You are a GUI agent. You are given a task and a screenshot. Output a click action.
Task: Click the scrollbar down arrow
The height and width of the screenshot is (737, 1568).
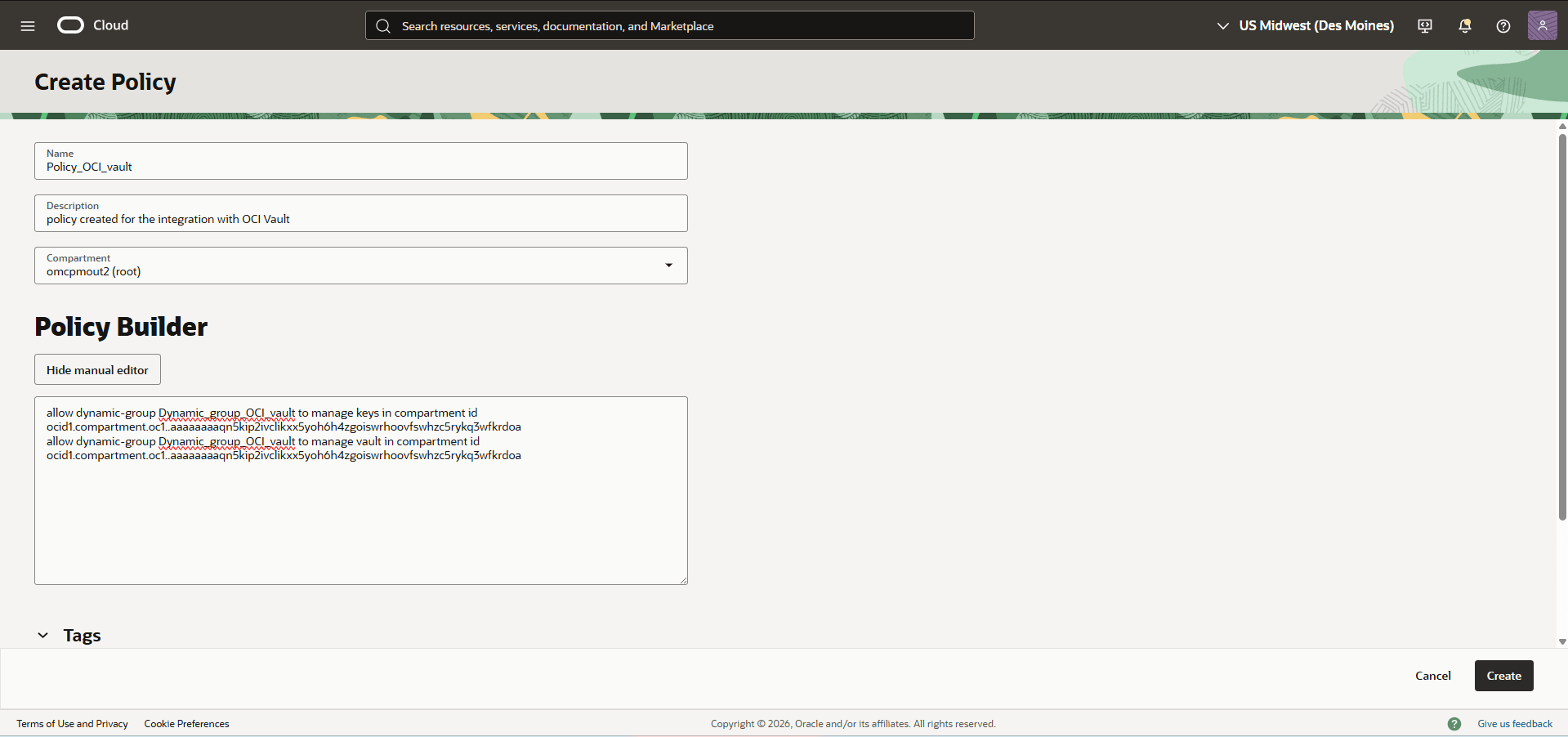pyautogui.click(x=1562, y=642)
